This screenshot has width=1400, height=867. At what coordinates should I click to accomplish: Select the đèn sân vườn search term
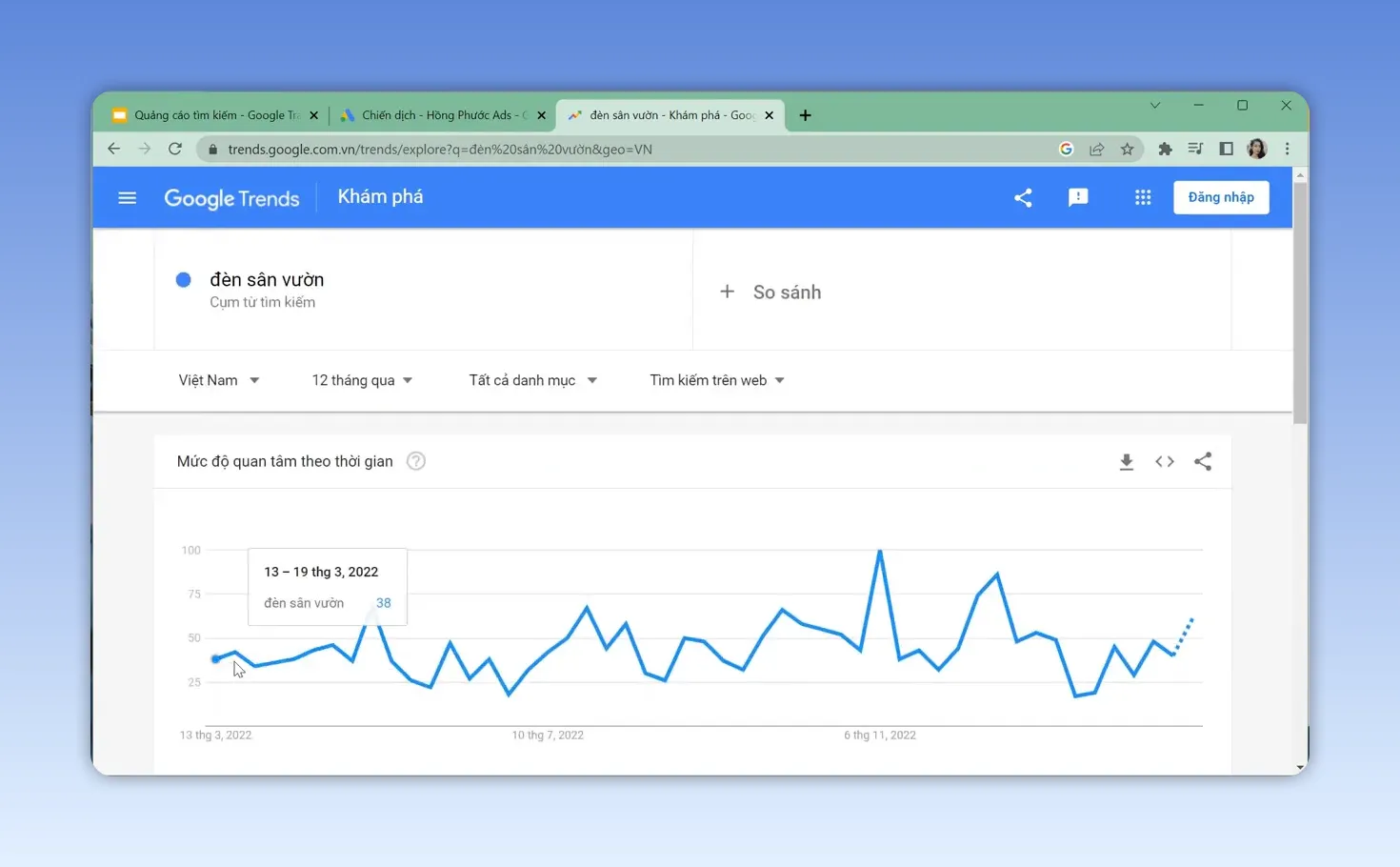pyautogui.click(x=267, y=279)
